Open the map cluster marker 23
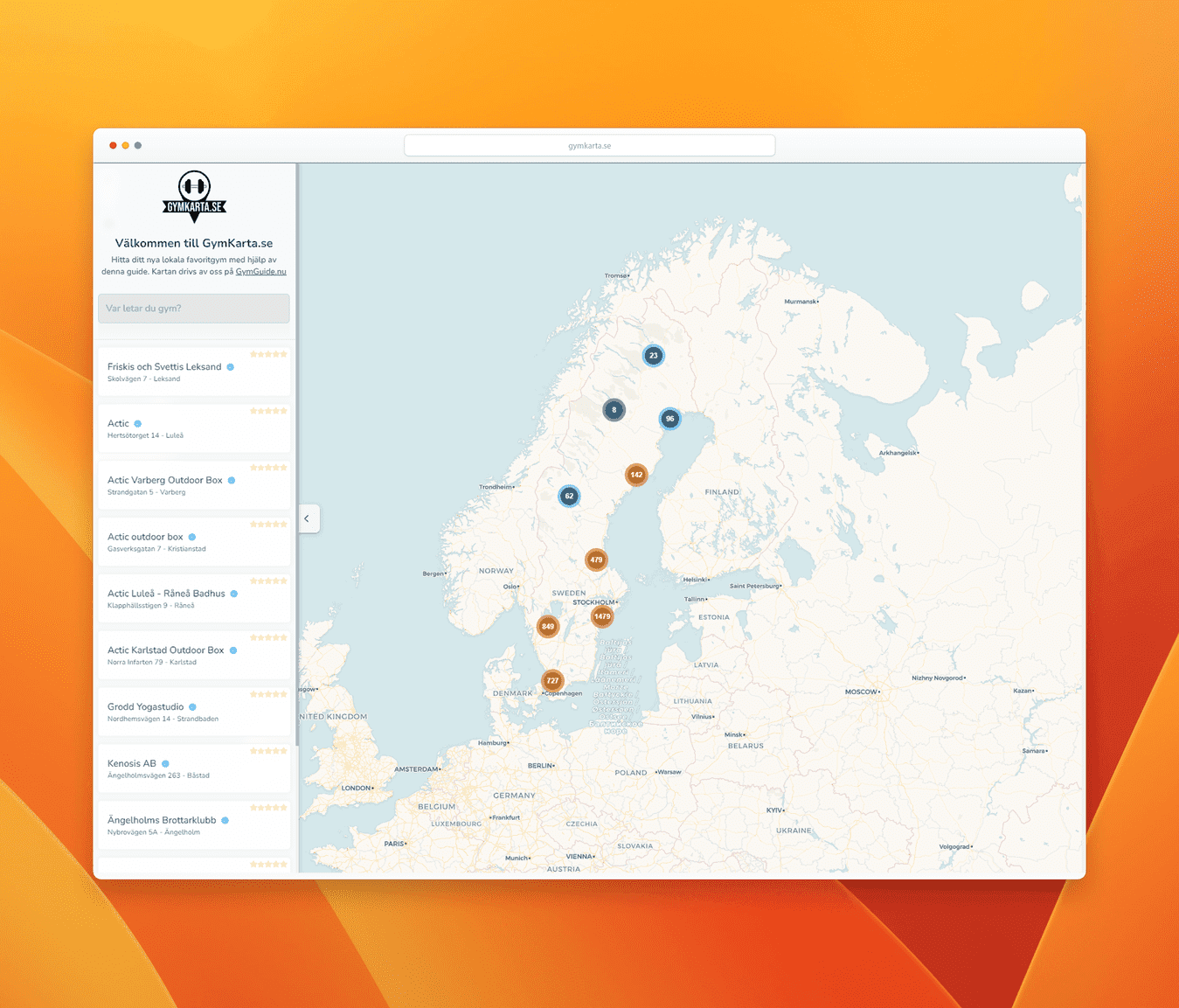1179x1008 pixels. pyautogui.click(x=653, y=356)
